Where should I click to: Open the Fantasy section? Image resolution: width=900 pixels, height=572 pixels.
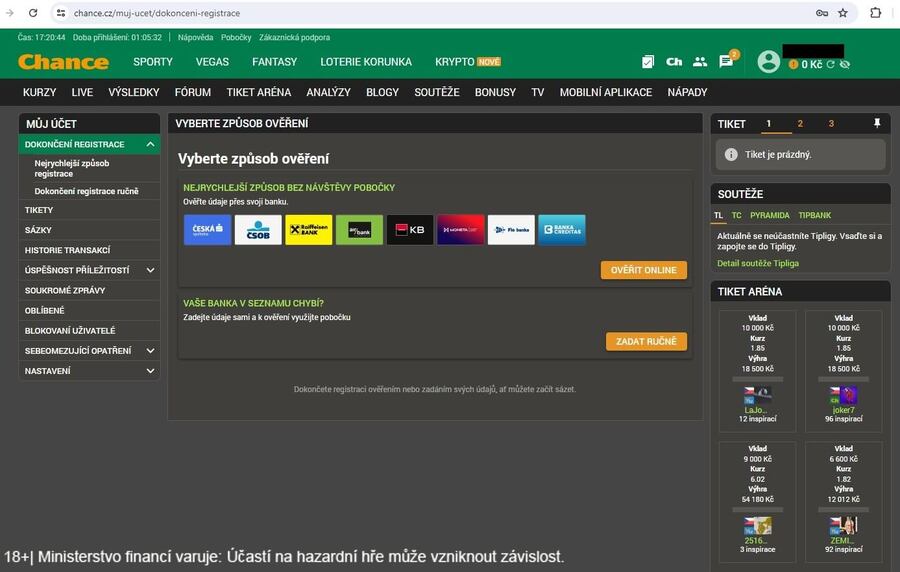pos(274,61)
